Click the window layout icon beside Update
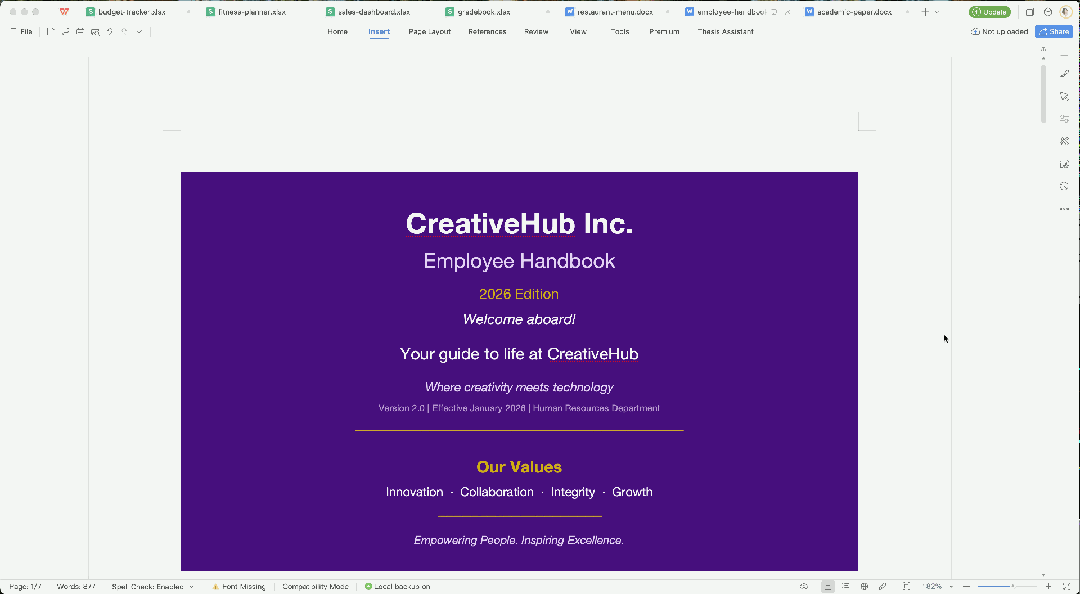Viewport: 1080px width, 594px height. coord(1030,12)
